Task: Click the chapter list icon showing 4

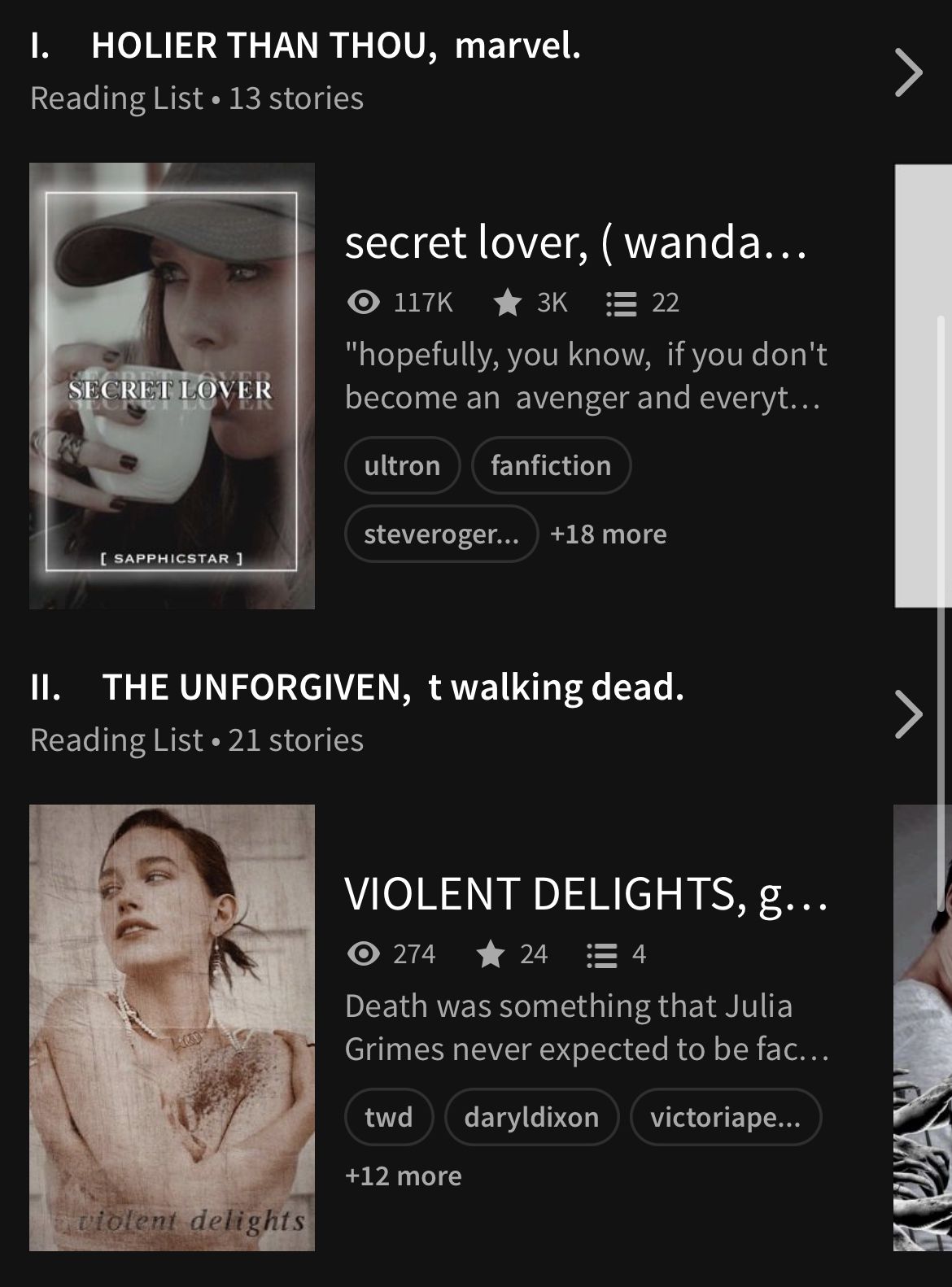Action: [x=601, y=954]
